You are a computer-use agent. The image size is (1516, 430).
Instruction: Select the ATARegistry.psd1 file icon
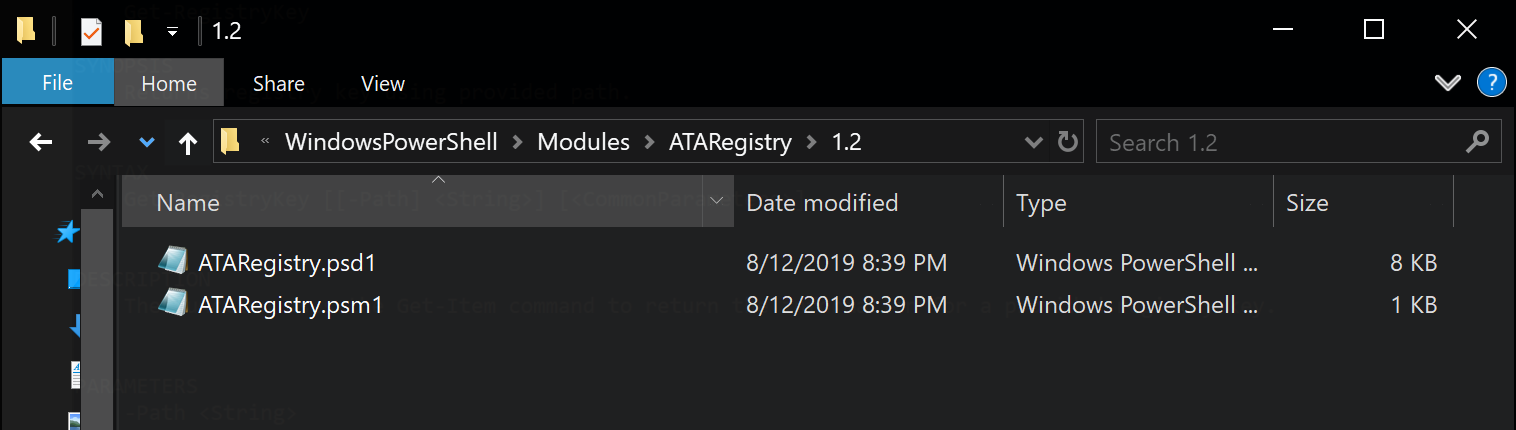(x=172, y=263)
